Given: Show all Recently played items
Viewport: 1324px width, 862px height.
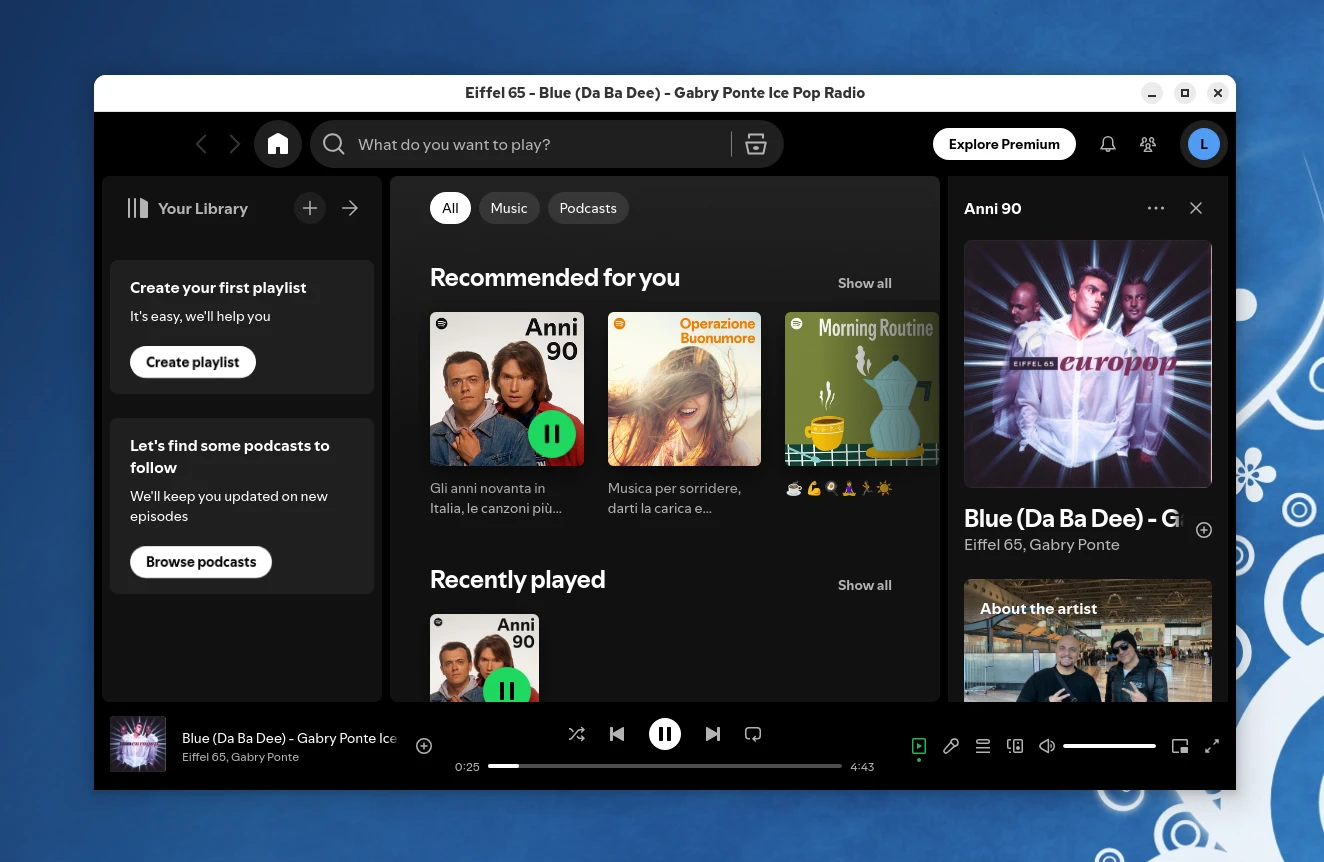Looking at the screenshot, I should click(x=864, y=585).
